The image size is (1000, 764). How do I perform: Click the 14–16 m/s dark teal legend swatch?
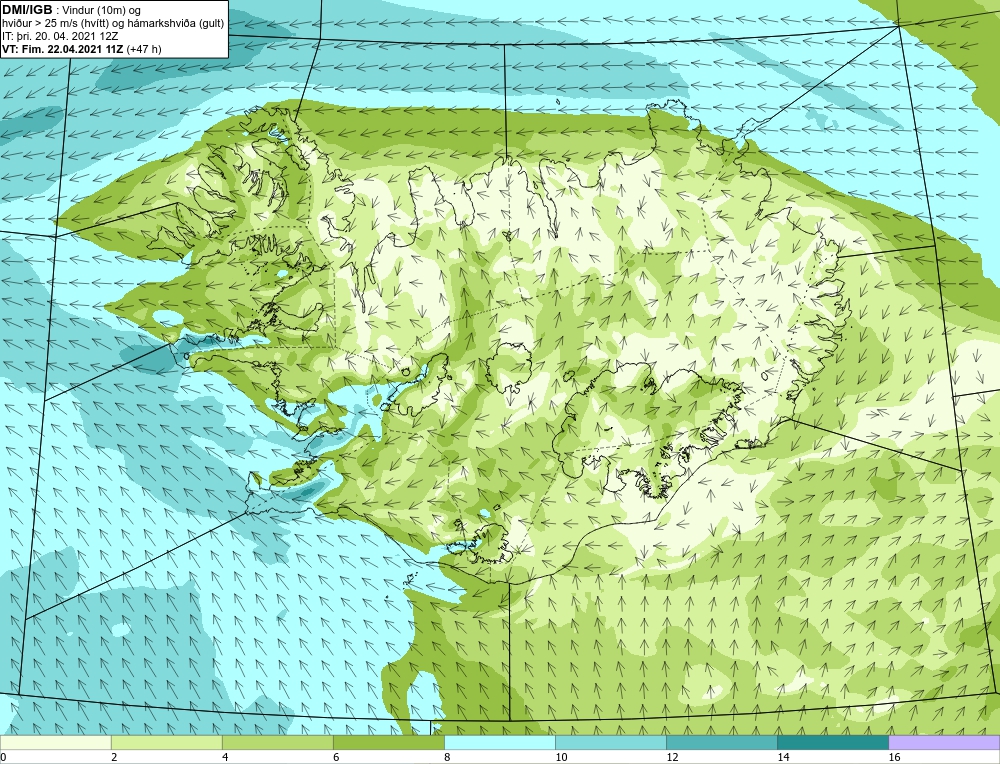[x=832, y=742]
